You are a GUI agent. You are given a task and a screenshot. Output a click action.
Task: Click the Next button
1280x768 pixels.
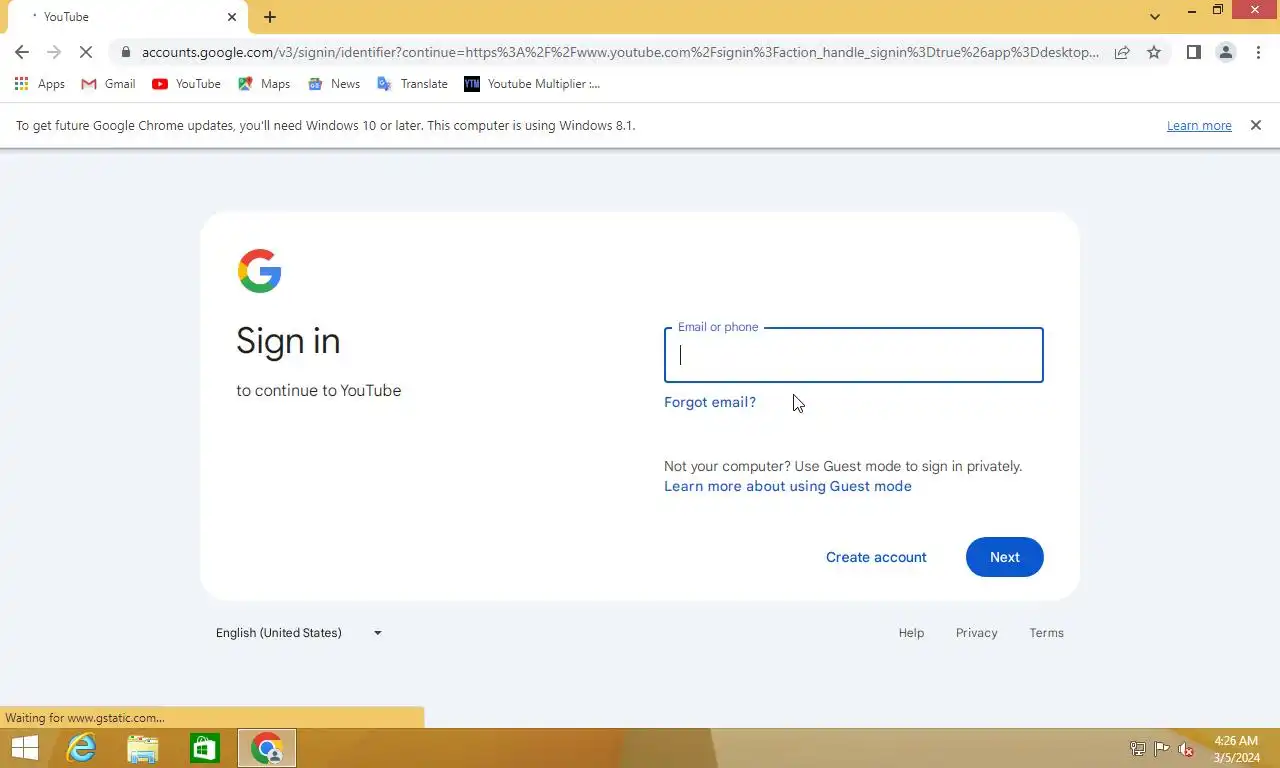click(1005, 557)
